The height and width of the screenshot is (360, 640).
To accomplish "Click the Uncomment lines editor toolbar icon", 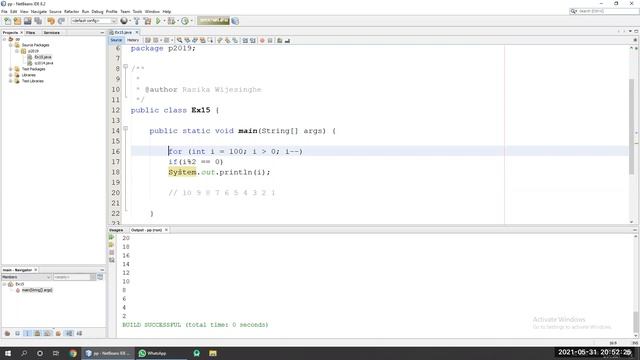I will pos(287,40).
